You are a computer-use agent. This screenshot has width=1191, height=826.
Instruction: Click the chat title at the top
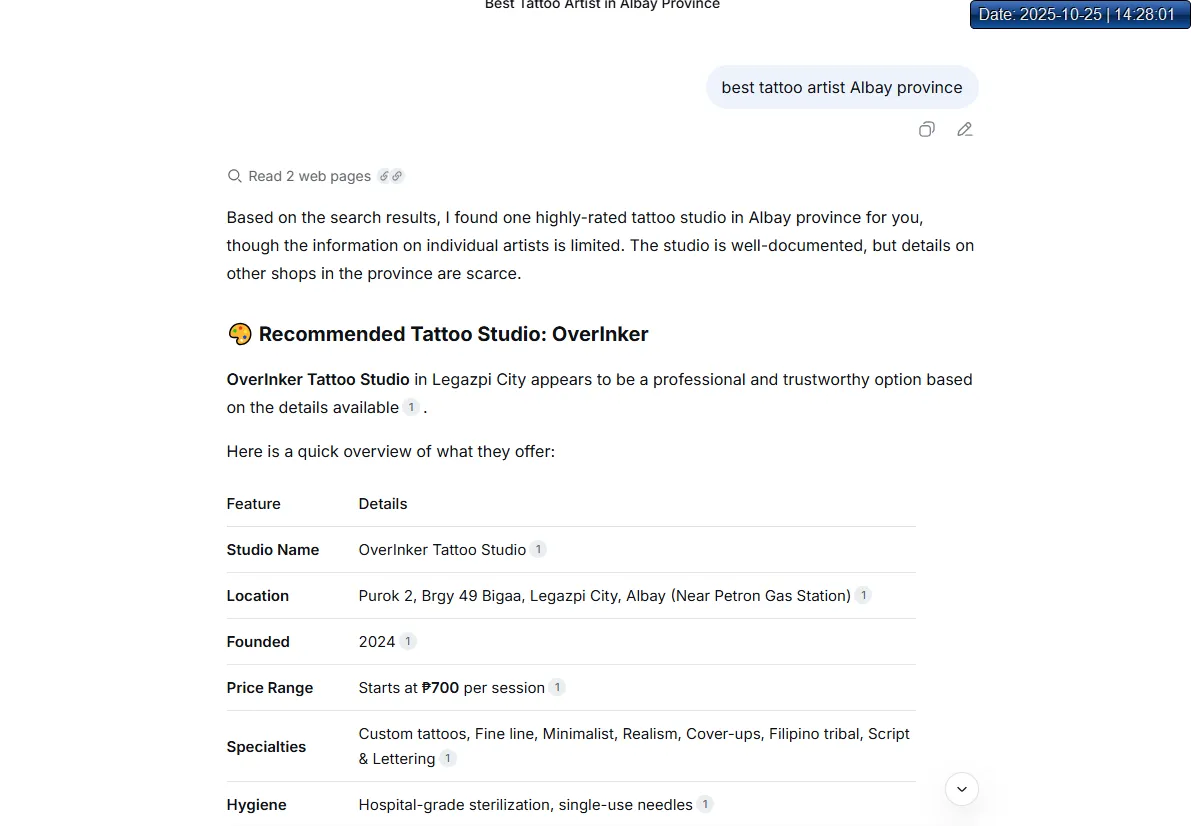(602, 5)
